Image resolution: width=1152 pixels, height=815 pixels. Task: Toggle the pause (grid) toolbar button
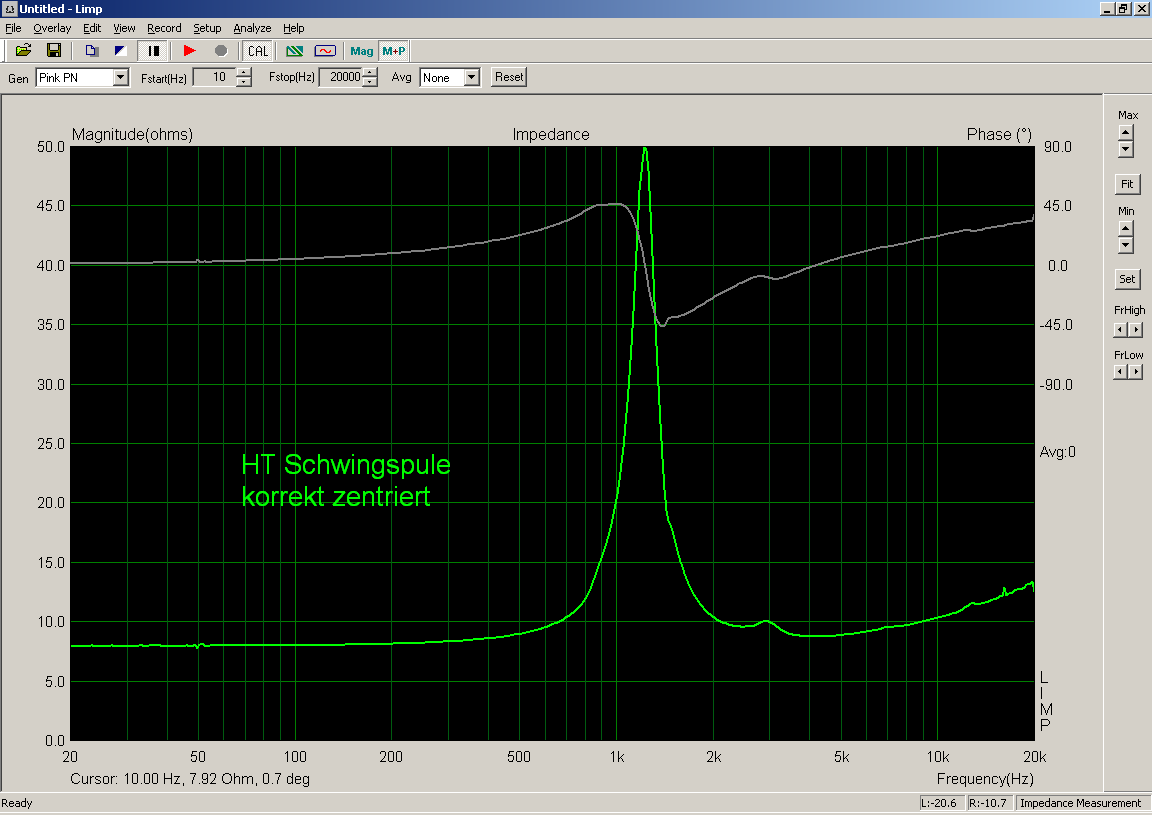[x=154, y=51]
